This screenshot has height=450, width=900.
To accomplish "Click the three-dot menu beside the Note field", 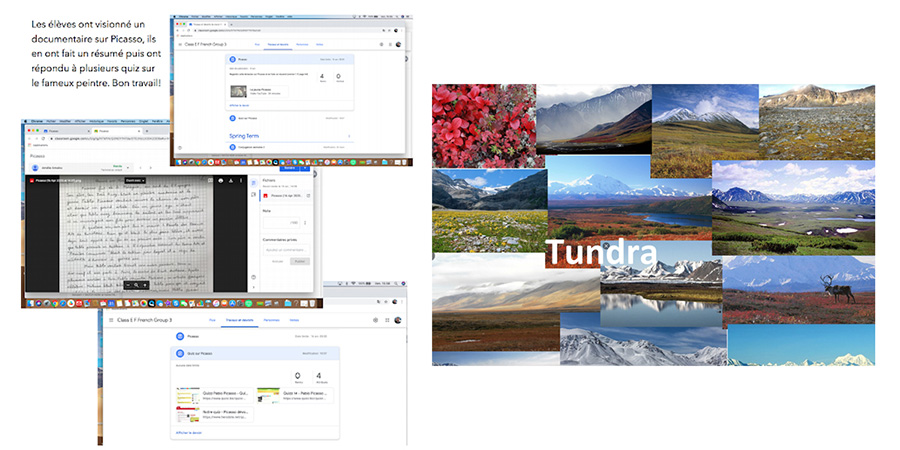I will [x=305, y=223].
